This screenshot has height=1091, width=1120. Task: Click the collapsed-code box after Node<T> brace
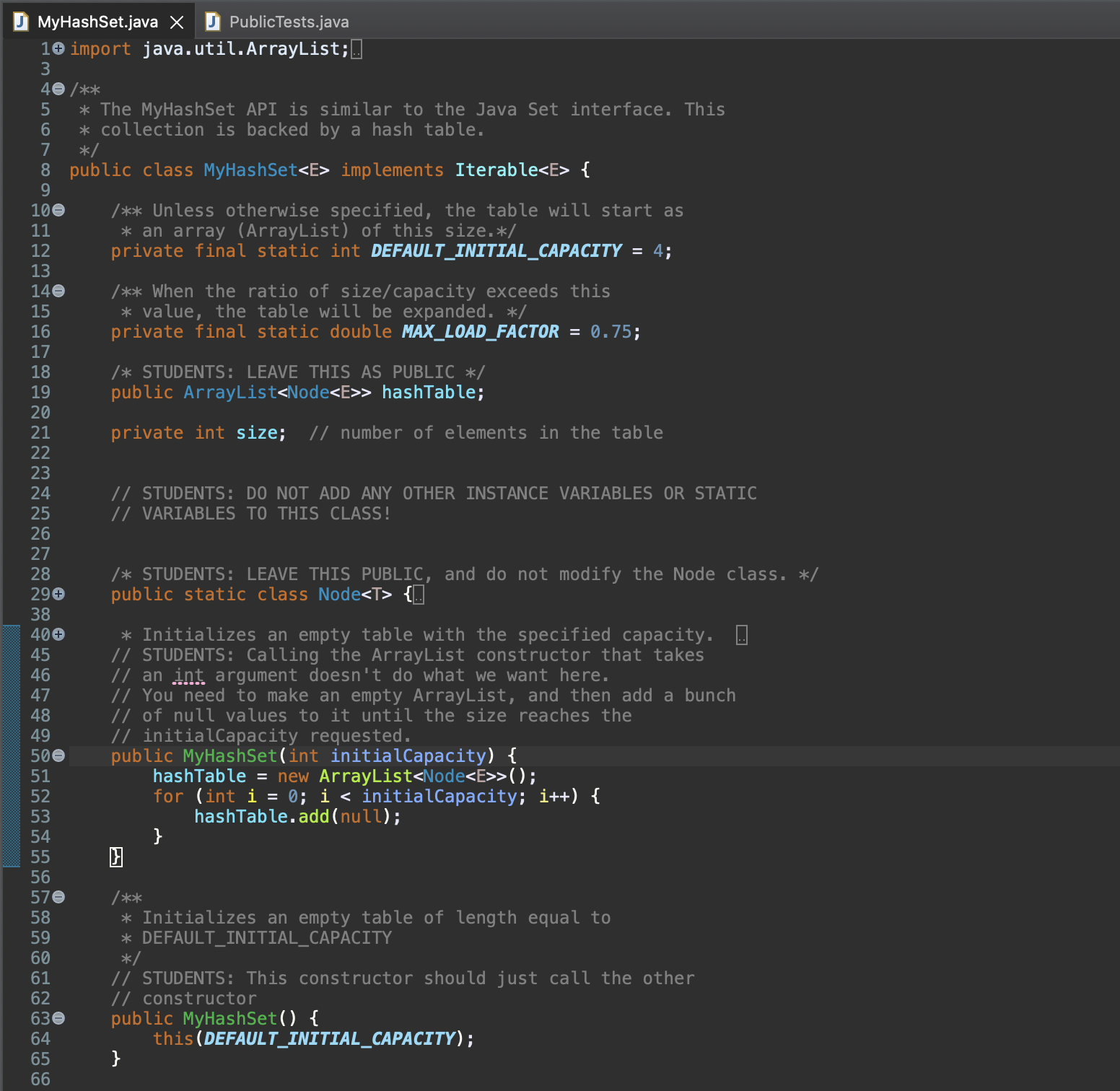point(419,595)
